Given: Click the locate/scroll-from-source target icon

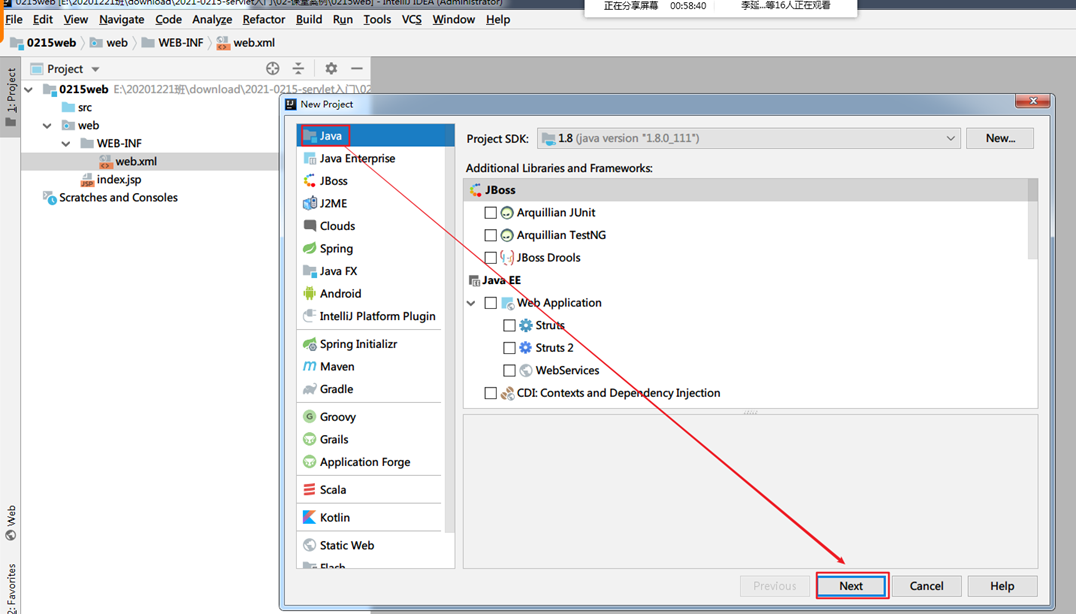Looking at the screenshot, I should coord(272,69).
